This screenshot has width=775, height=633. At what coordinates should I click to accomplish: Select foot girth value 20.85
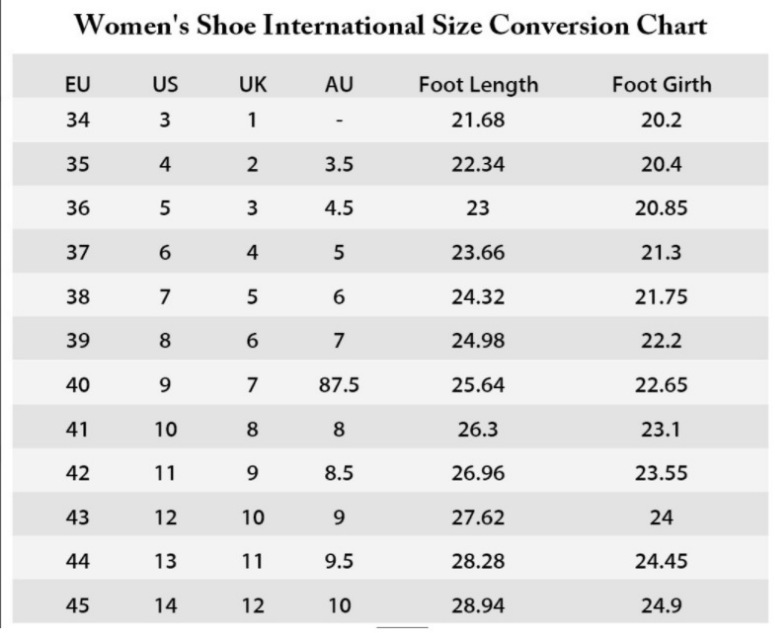pyautogui.click(x=661, y=208)
